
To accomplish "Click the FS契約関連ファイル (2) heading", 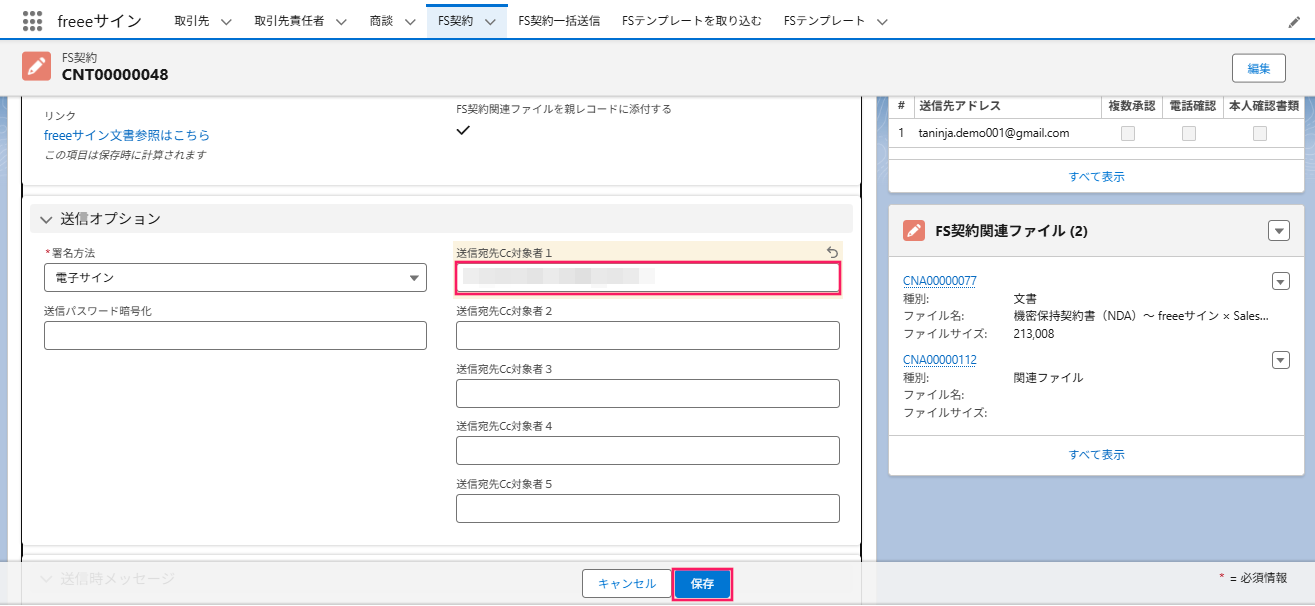I will pos(1011,231).
